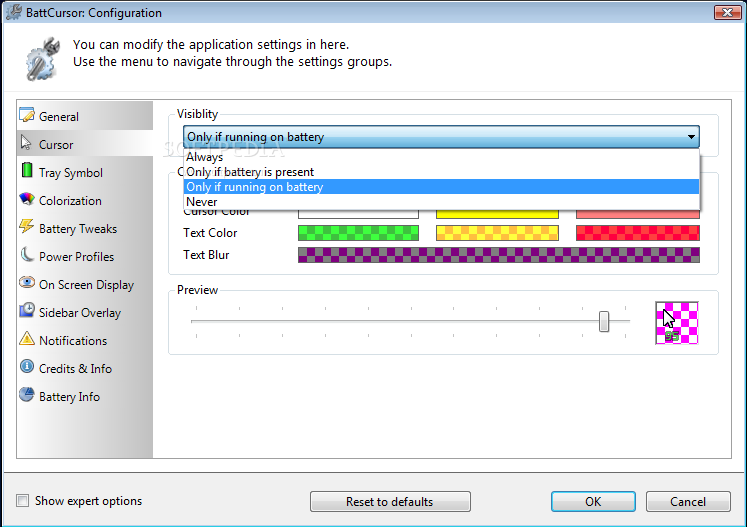Click the Cancel button
747x527 pixels.
pos(688,501)
